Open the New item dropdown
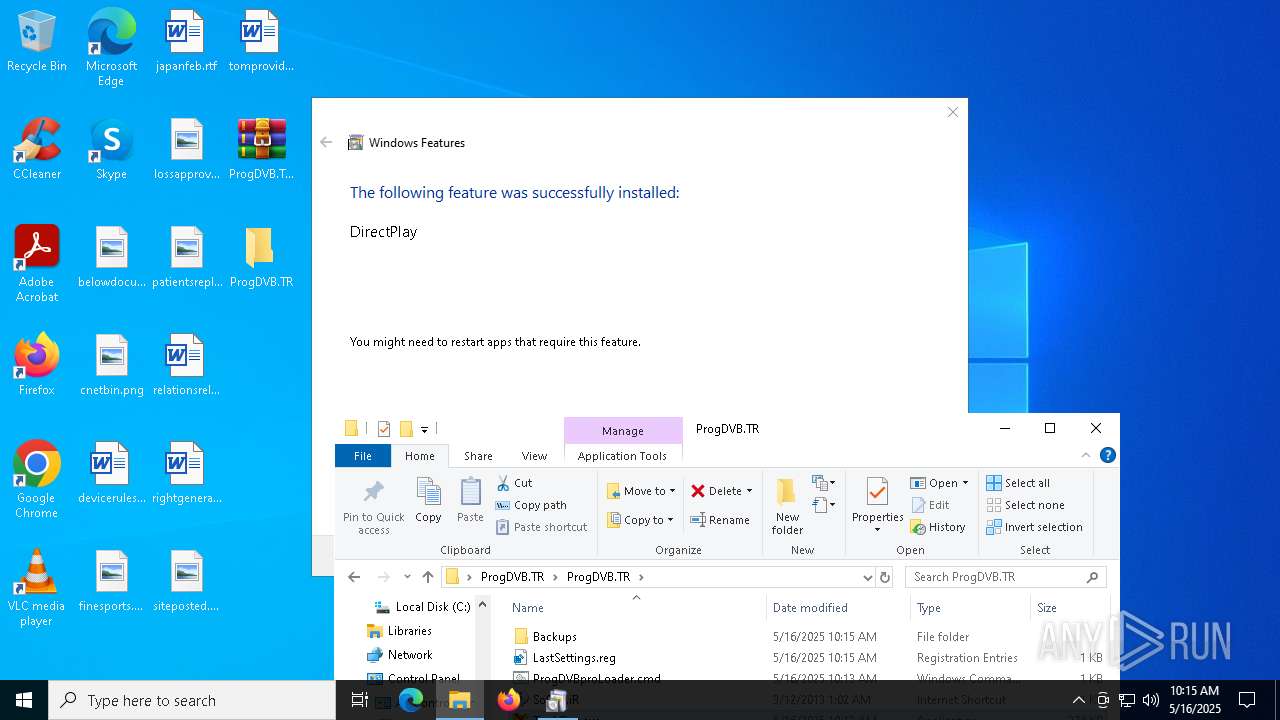Image resolution: width=1280 pixels, height=720 pixels. (x=824, y=483)
